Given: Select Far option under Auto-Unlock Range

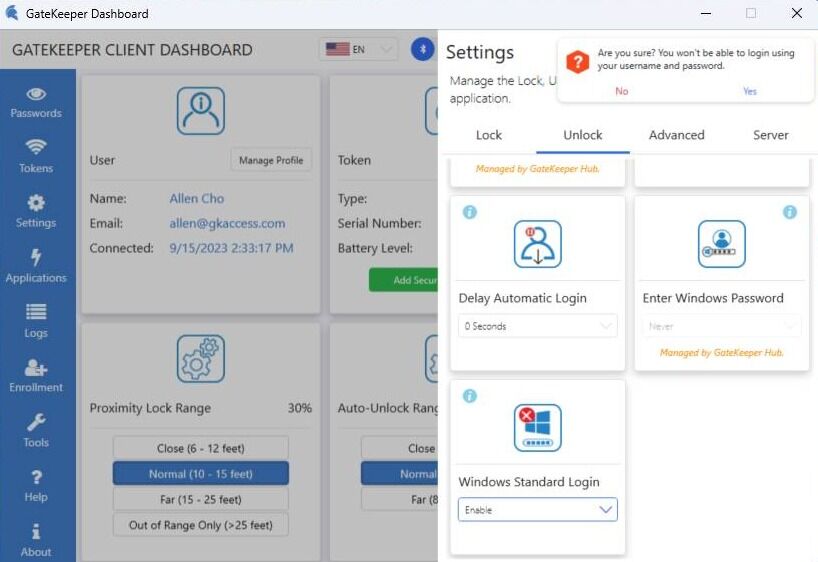Looking at the screenshot, I should [400, 499].
